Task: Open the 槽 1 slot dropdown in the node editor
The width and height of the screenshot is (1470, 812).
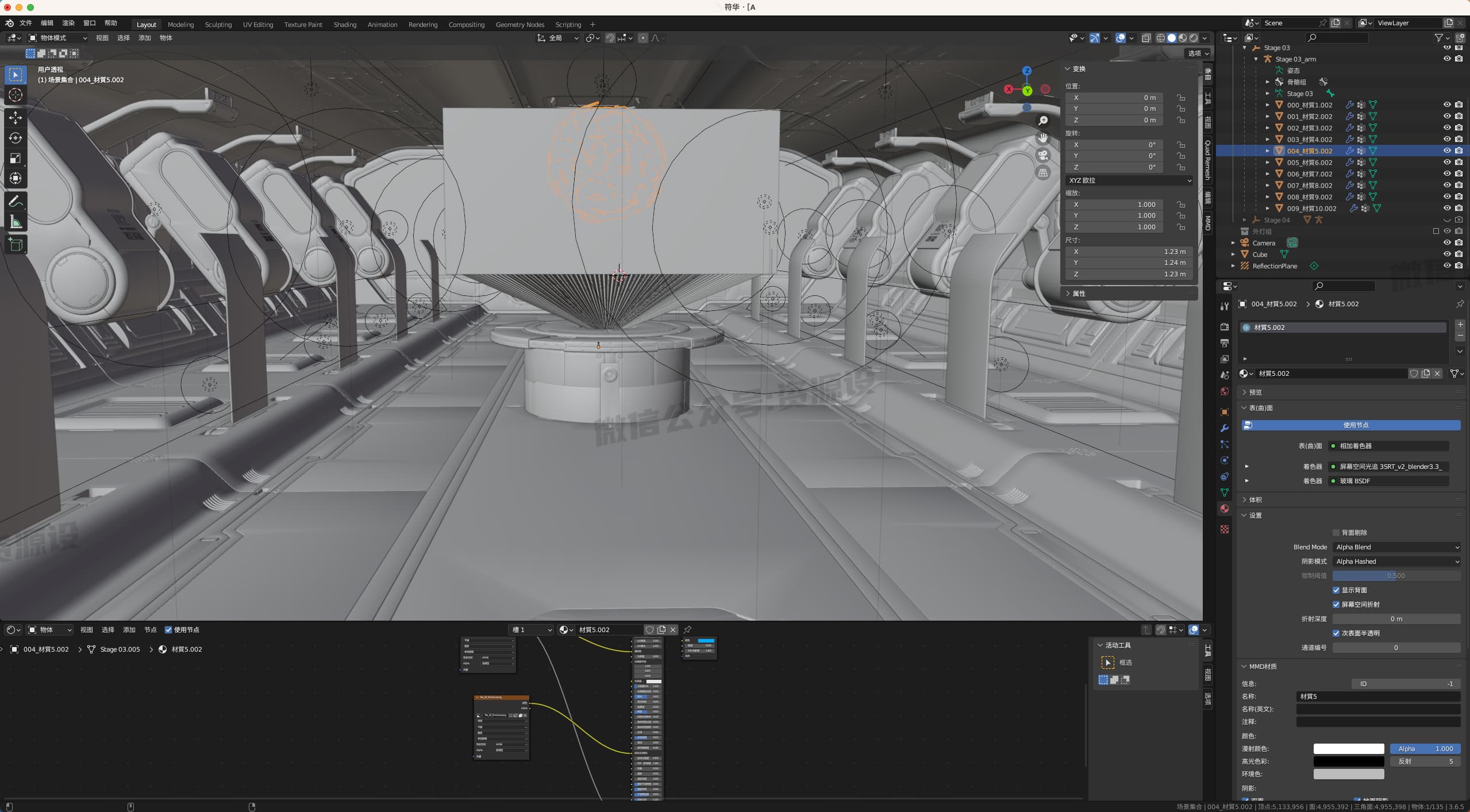Action: click(x=532, y=630)
